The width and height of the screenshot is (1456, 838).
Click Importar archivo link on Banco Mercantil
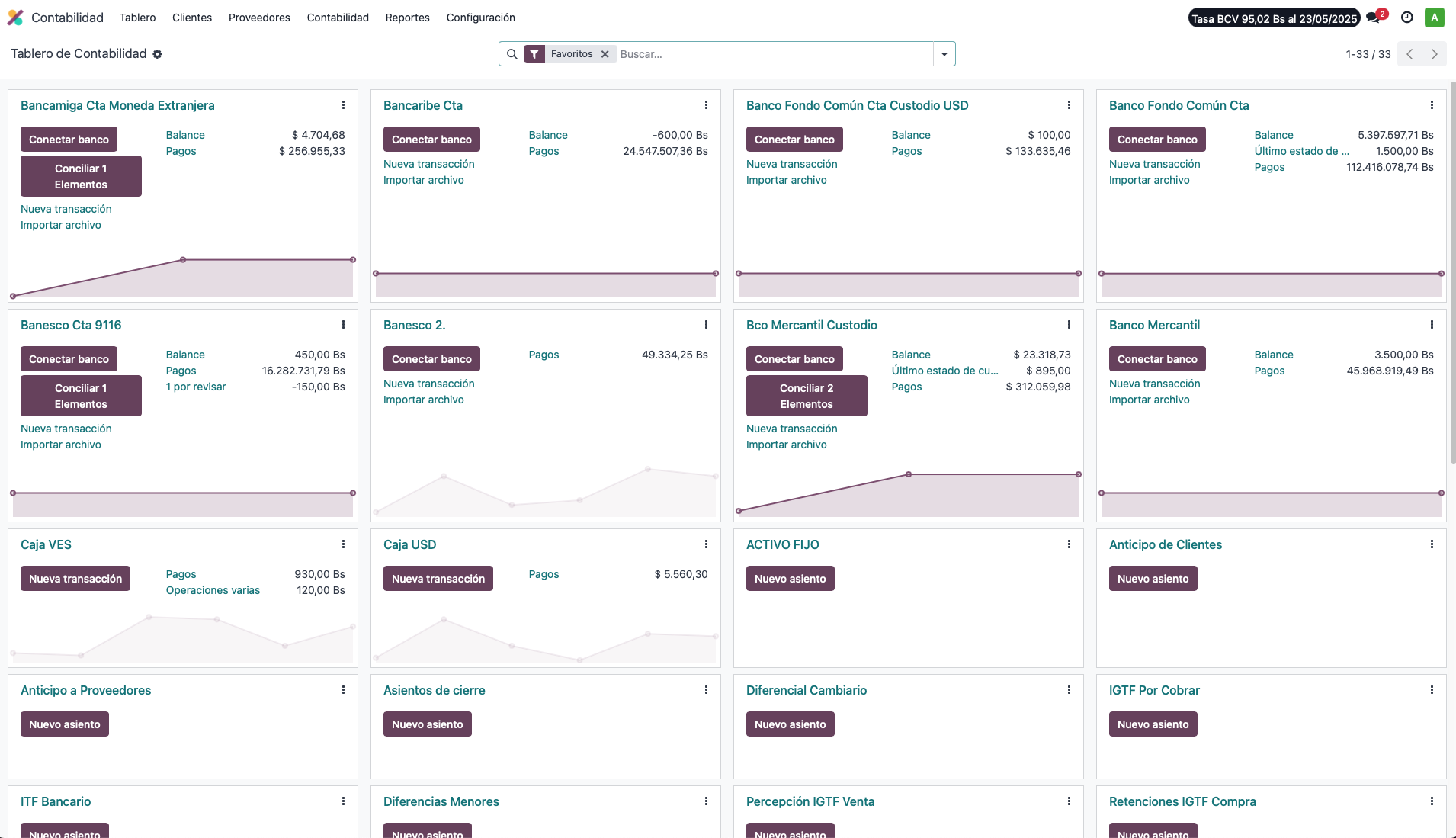[x=1150, y=400]
